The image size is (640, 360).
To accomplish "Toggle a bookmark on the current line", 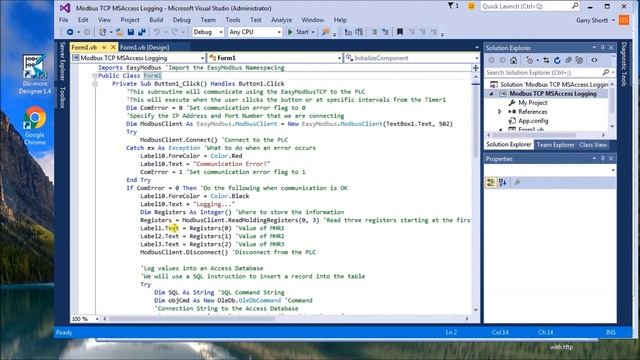I will pos(400,32).
